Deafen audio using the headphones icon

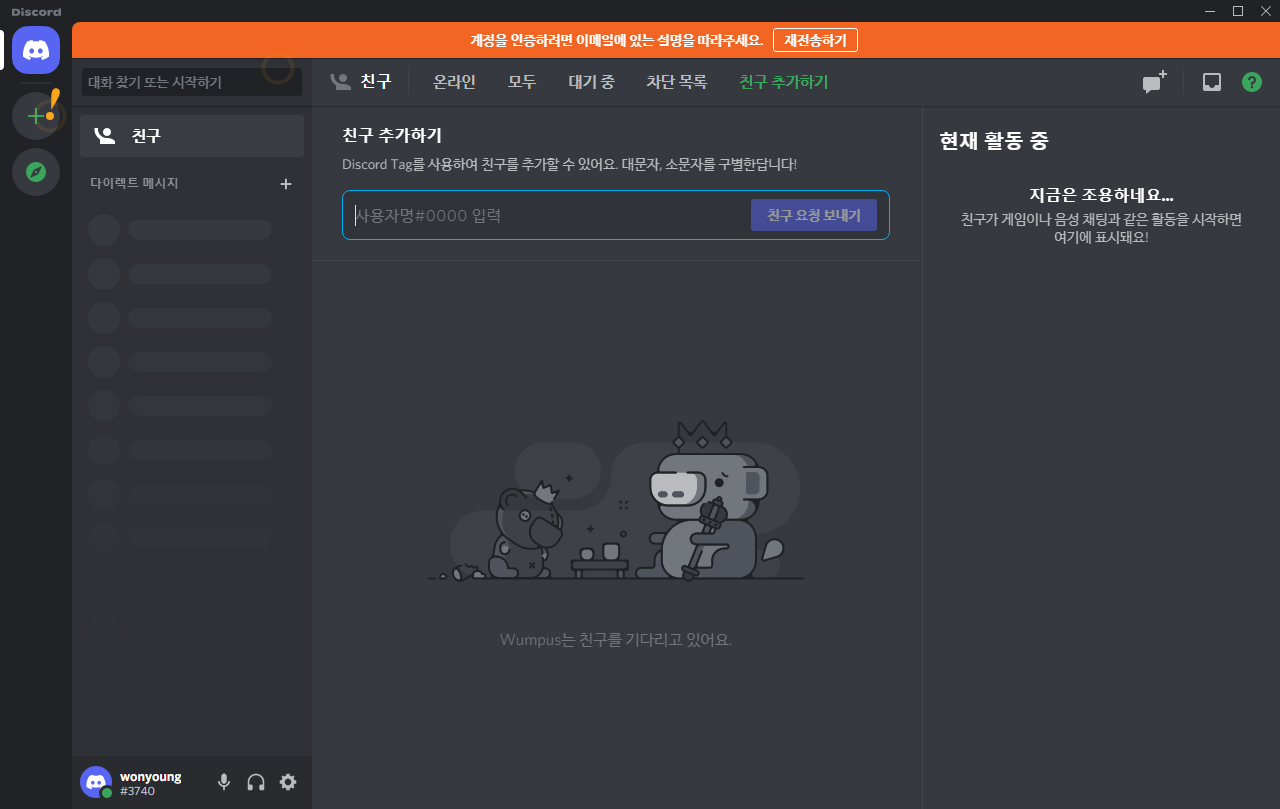pos(256,782)
